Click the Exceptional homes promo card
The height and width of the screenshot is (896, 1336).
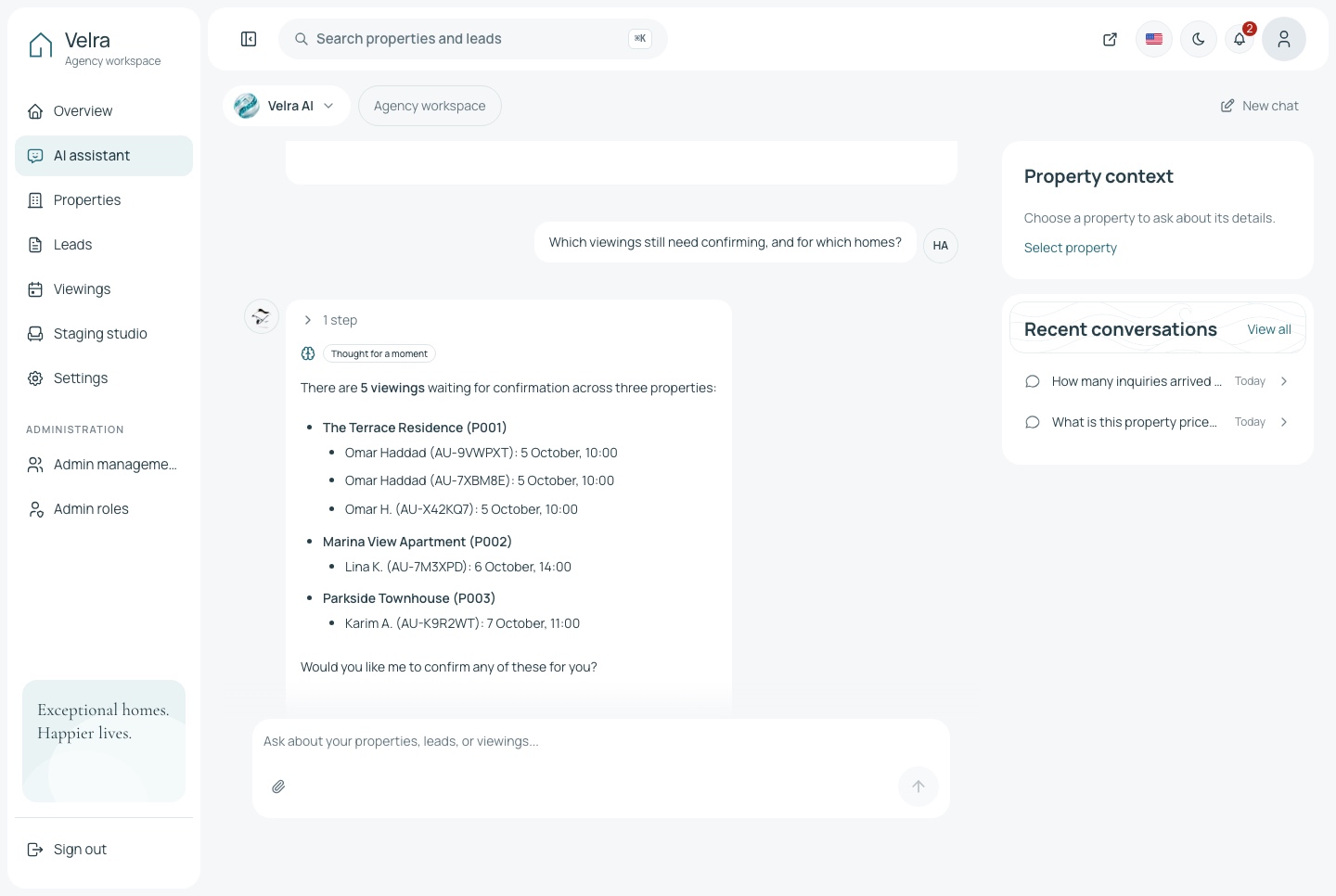[x=104, y=741]
